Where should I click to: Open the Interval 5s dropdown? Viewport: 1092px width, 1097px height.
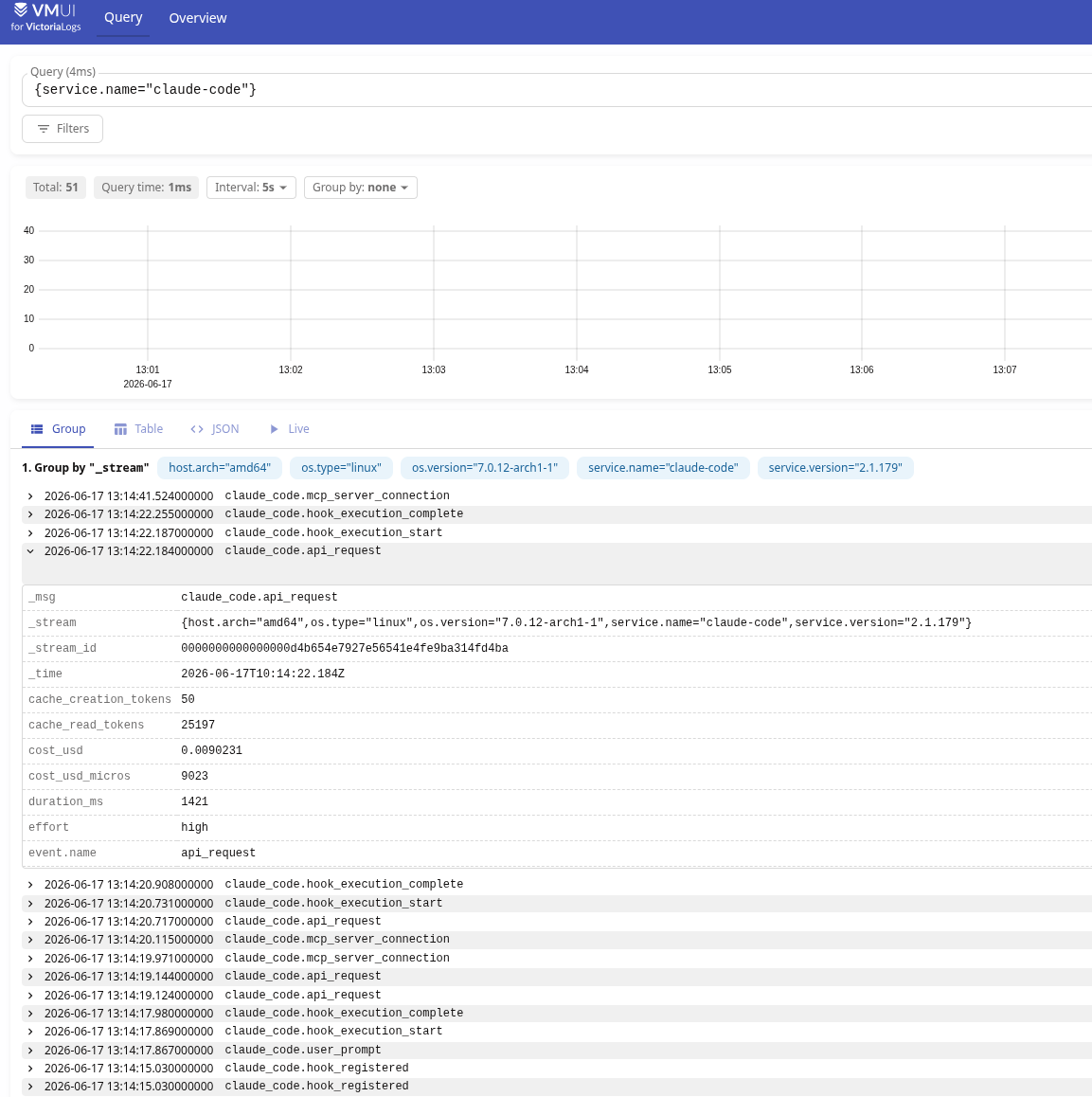(x=251, y=188)
